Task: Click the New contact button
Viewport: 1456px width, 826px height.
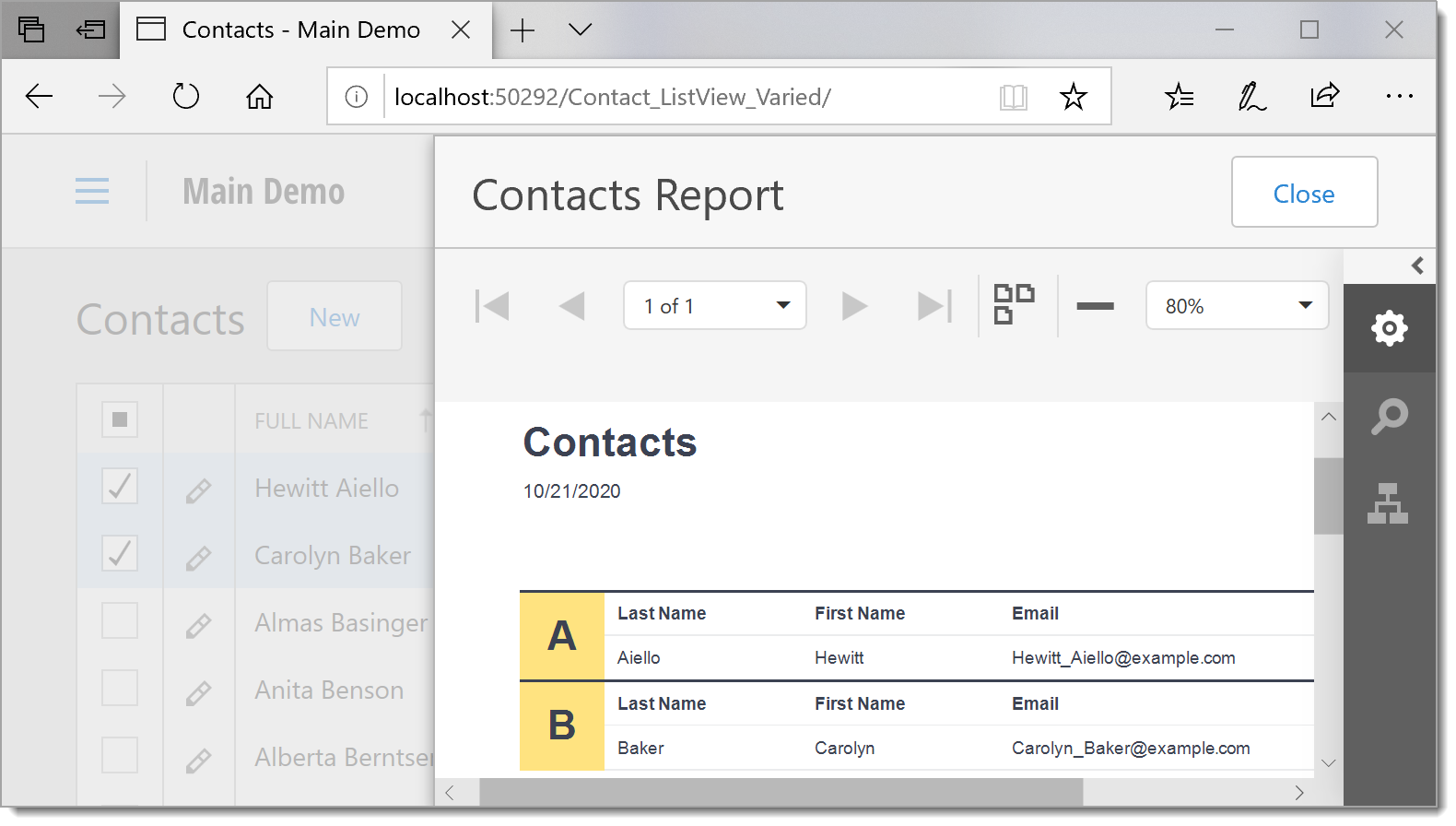Action: pos(334,317)
